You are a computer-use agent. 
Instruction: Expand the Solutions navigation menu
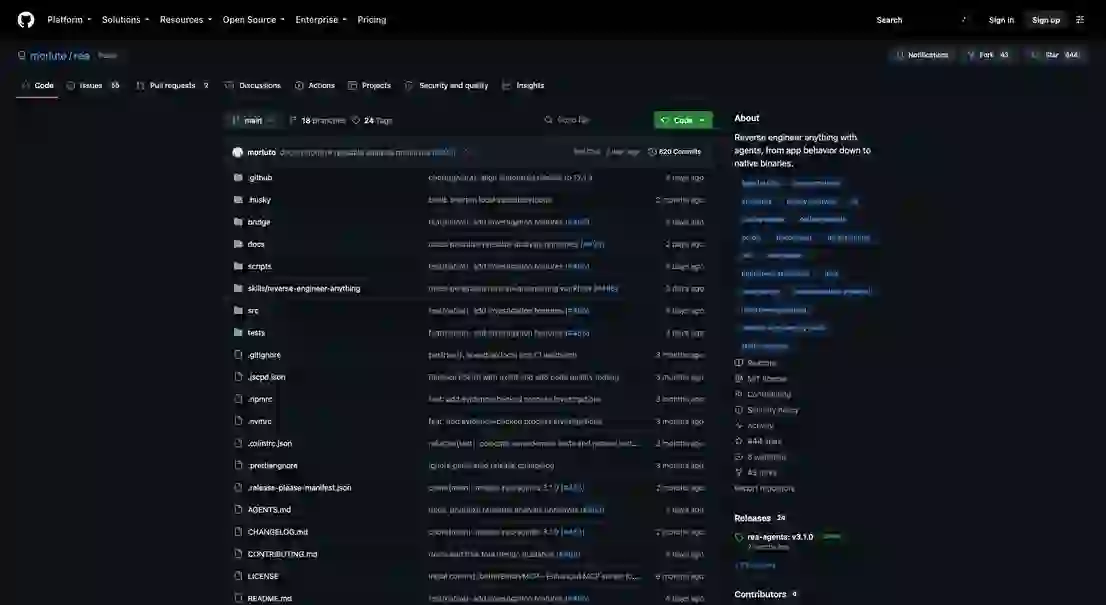tap(126, 20)
